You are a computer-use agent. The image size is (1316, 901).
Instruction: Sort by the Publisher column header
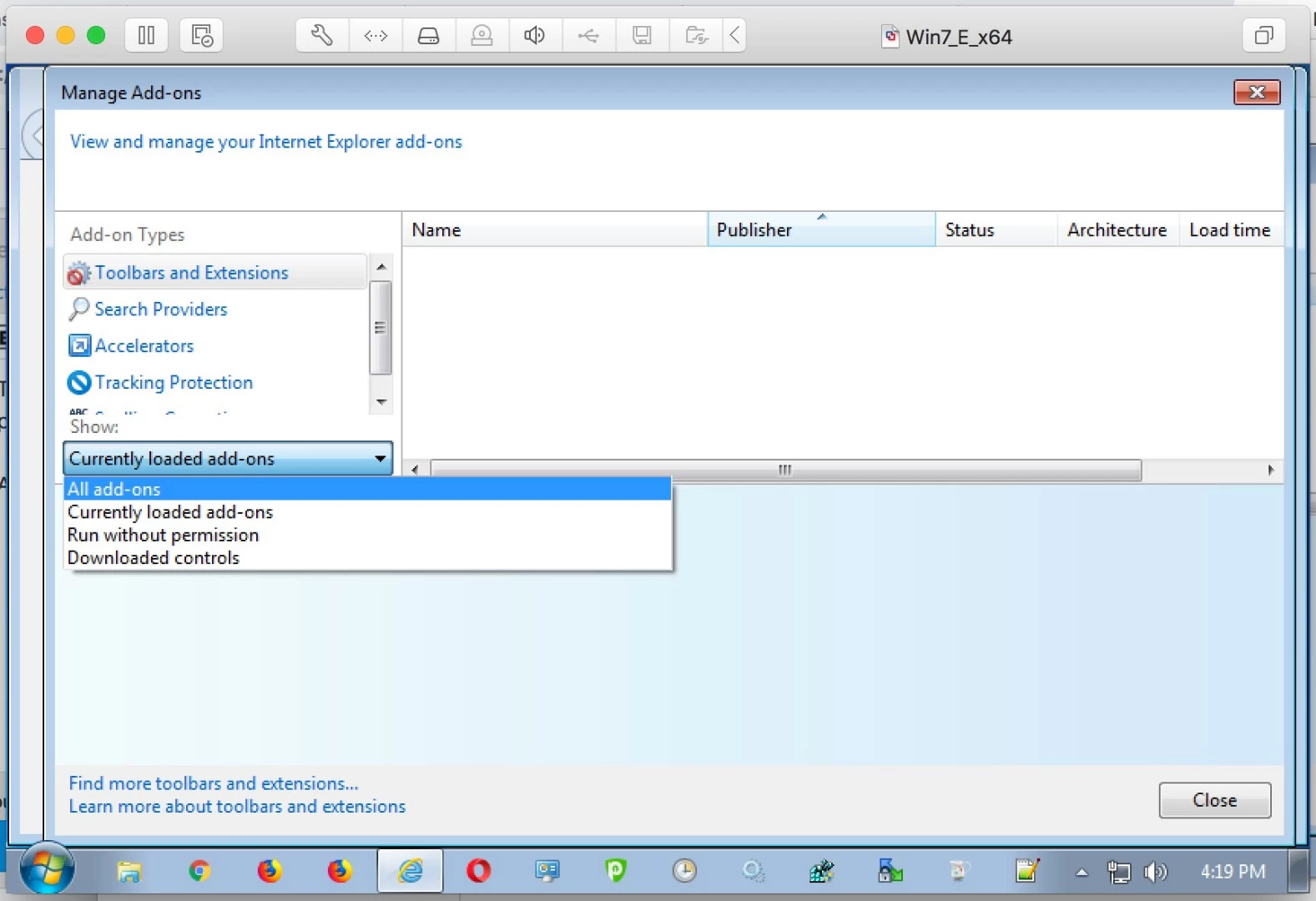click(821, 229)
